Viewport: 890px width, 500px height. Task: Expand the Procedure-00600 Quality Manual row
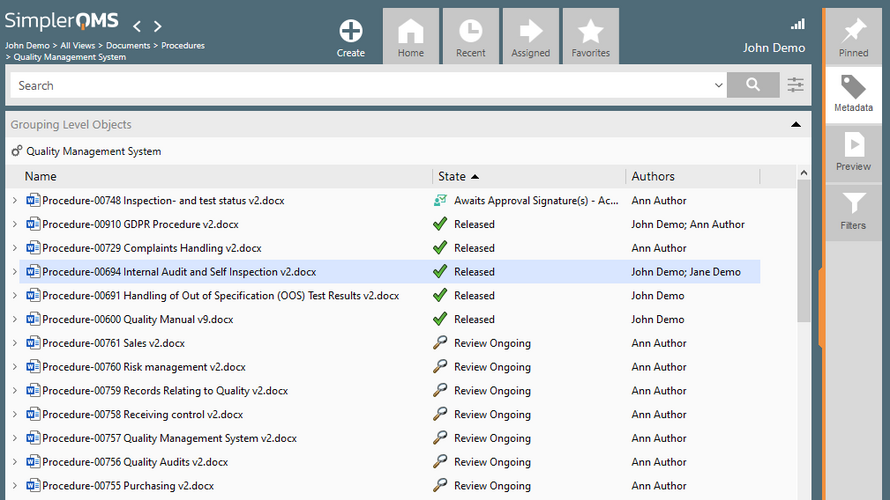[14, 320]
